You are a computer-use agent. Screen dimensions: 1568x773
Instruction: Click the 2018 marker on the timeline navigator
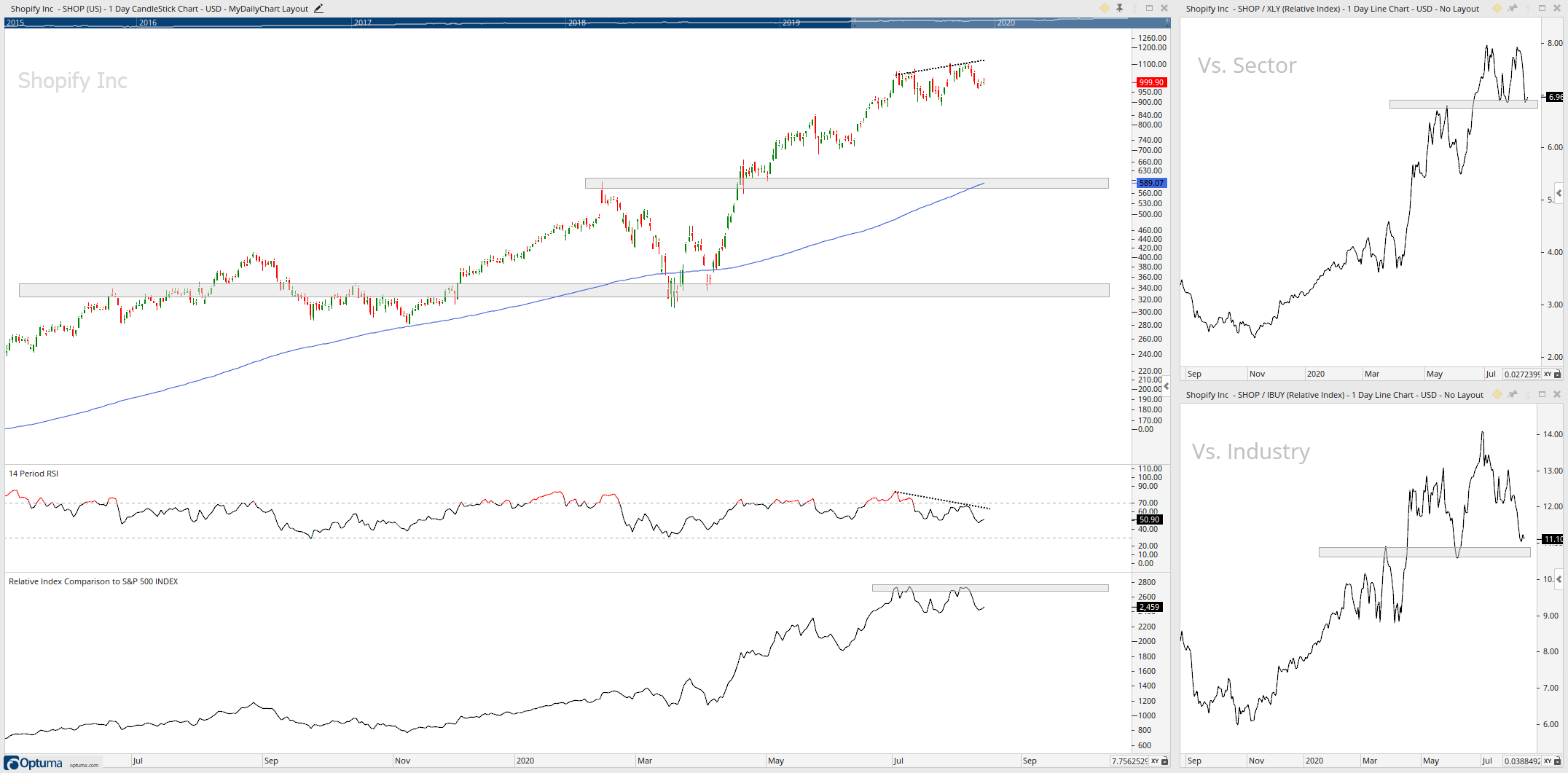(577, 23)
